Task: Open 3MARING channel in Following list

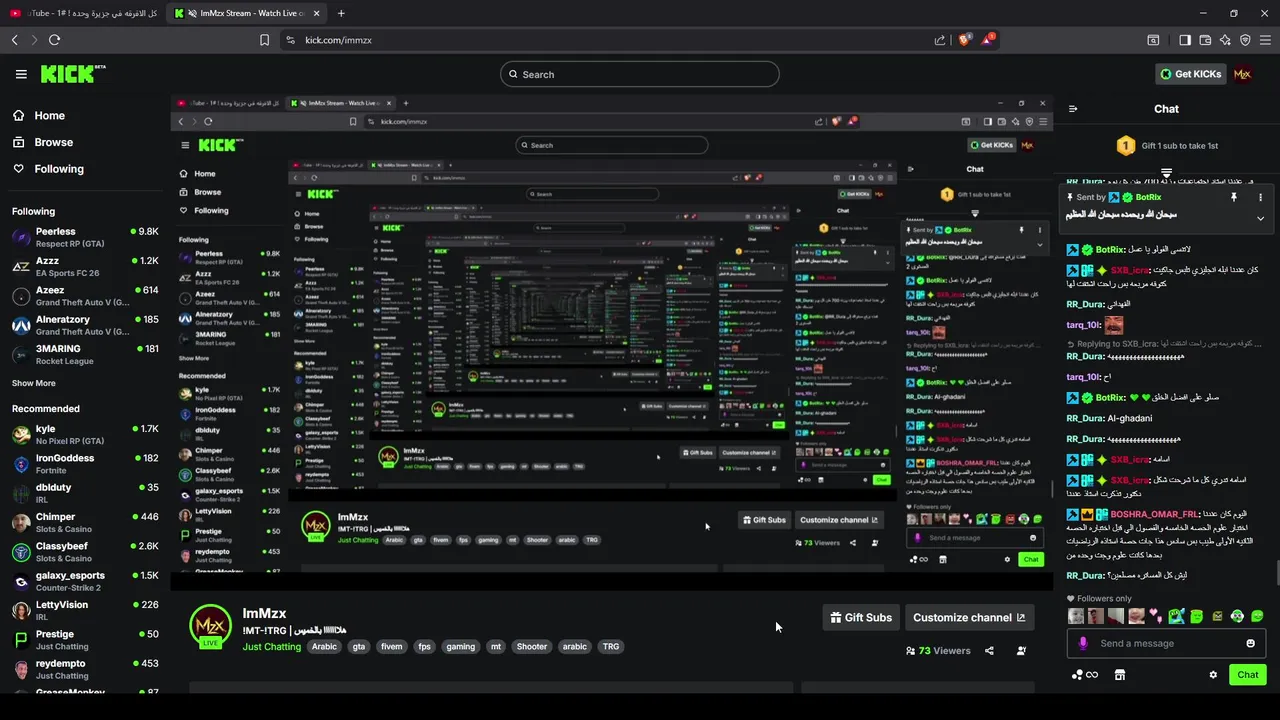Action: 85,354
